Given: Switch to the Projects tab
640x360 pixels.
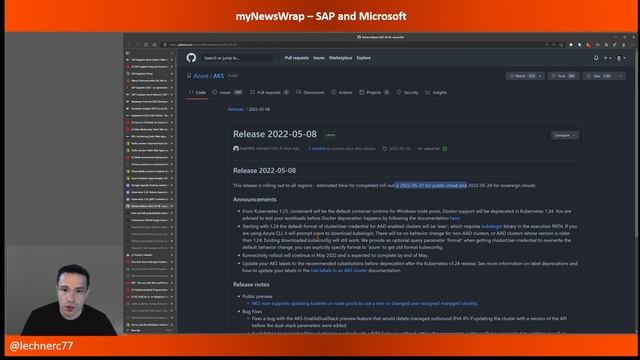Looking at the screenshot, I should [x=374, y=93].
